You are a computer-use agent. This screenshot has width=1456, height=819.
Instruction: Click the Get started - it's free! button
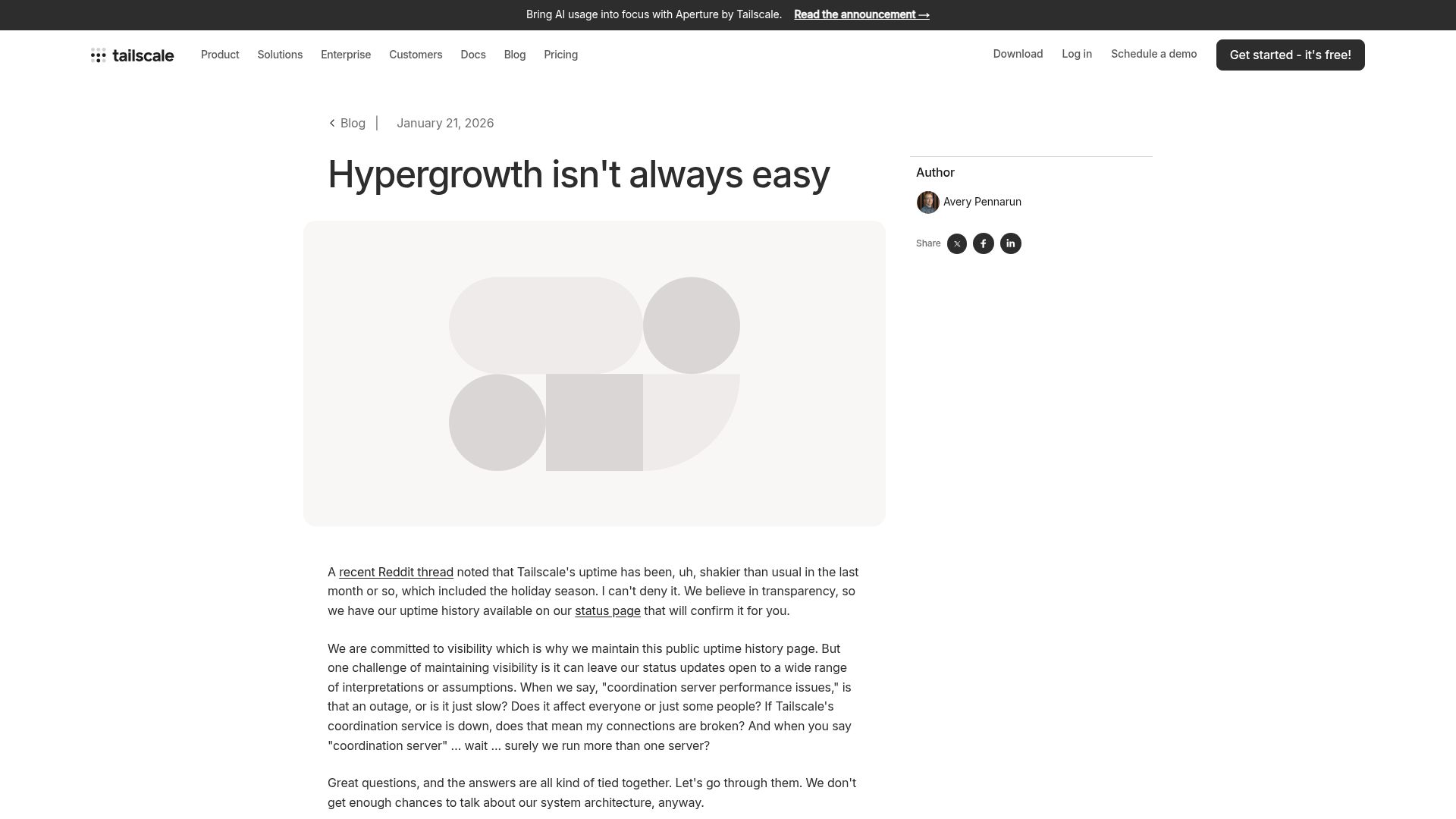point(1290,55)
